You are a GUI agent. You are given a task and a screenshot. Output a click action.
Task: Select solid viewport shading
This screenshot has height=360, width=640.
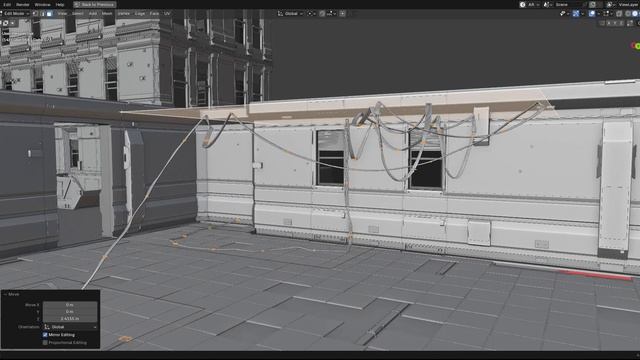[635, 13]
